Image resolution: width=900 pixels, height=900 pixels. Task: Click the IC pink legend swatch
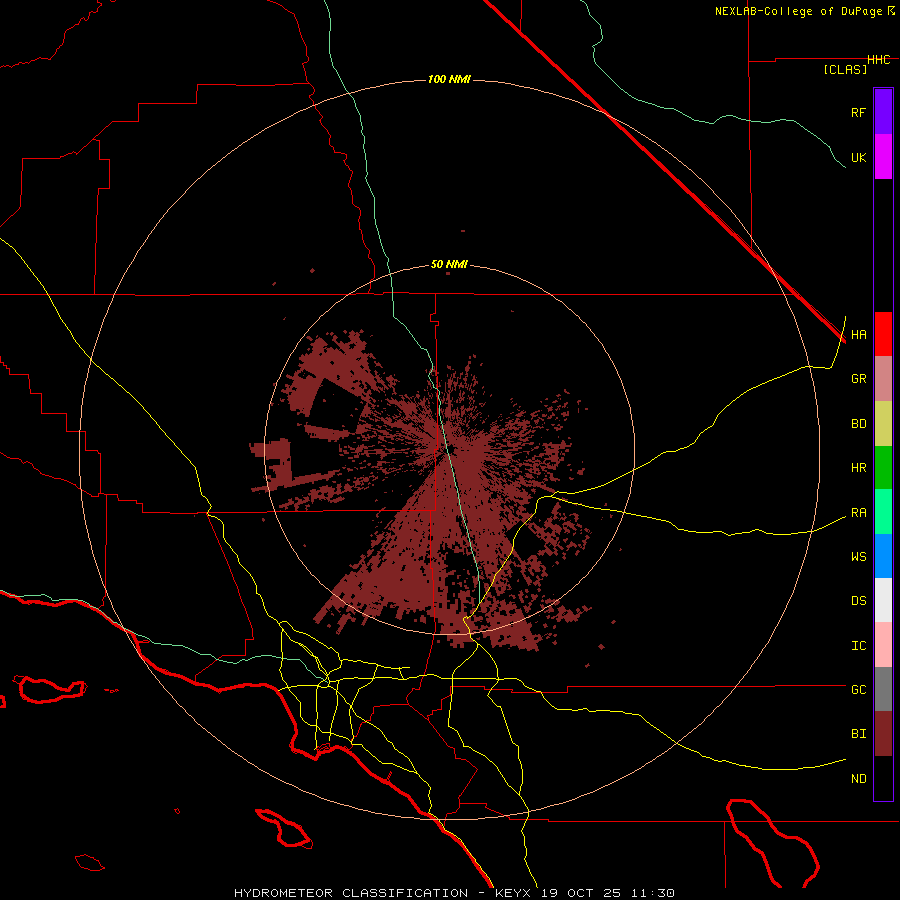pos(883,645)
